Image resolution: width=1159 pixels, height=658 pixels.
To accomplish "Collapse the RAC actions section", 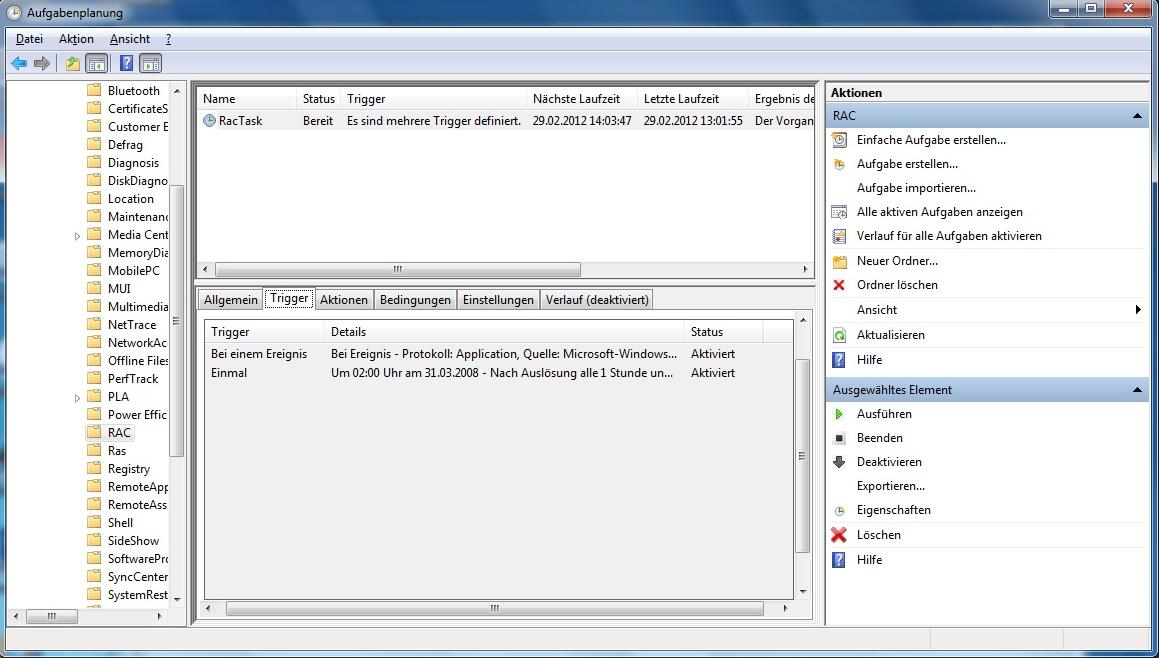I will [x=1137, y=116].
